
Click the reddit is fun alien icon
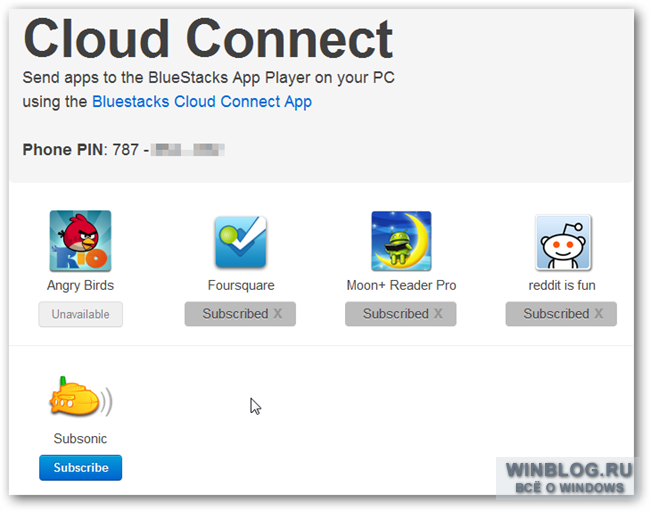pyautogui.click(x=563, y=242)
